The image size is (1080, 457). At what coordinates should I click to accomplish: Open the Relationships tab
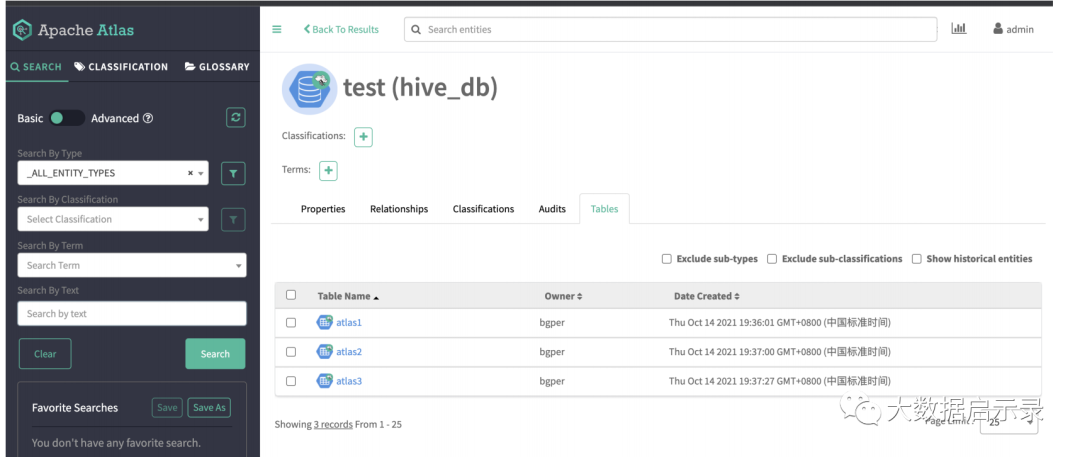click(399, 209)
